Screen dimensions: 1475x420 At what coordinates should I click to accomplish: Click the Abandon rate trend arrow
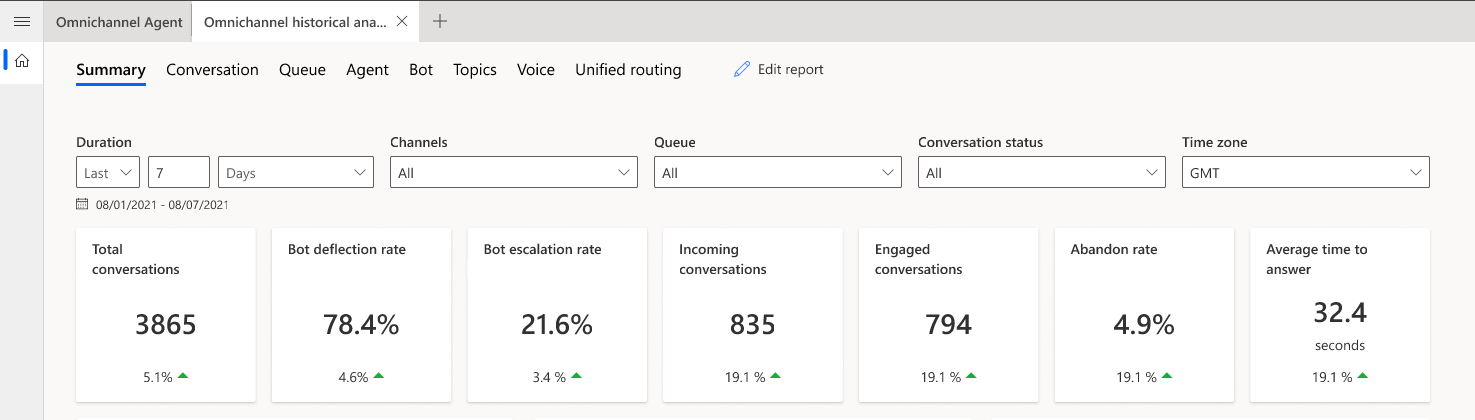pyautogui.click(x=1167, y=376)
